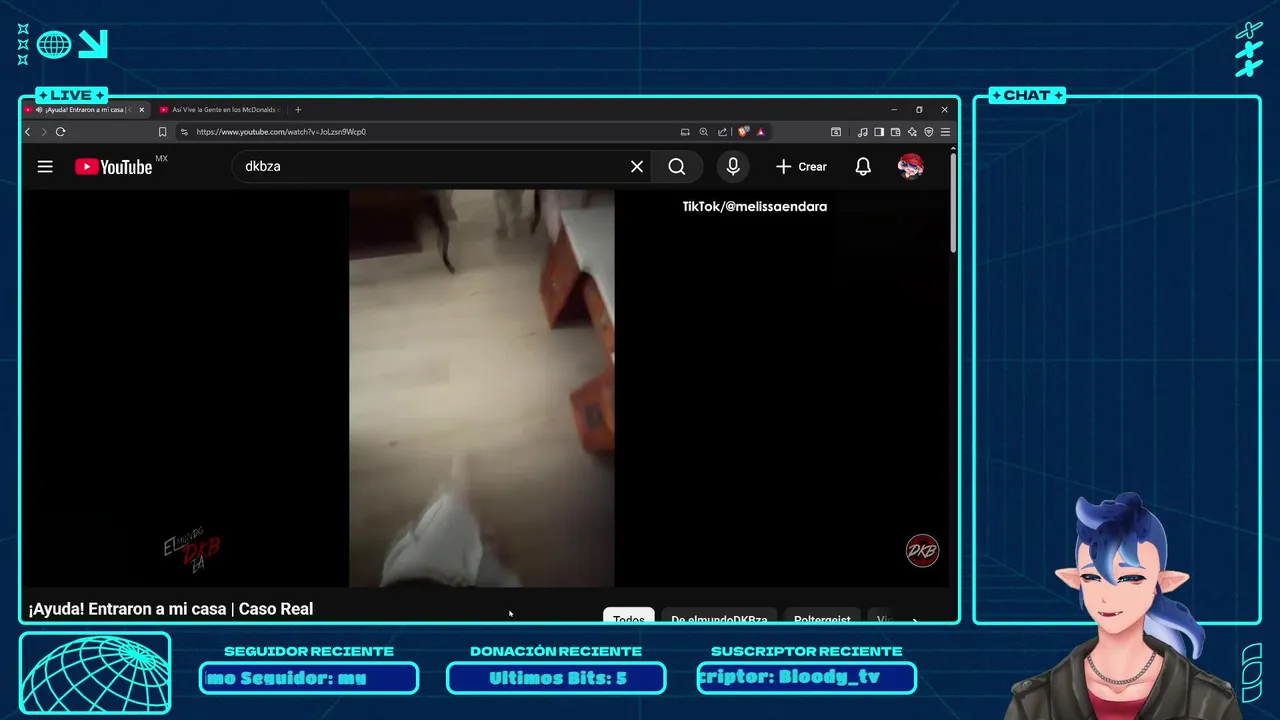Open the tab search icon
This screenshot has width=1280, height=720.
pos(836,132)
